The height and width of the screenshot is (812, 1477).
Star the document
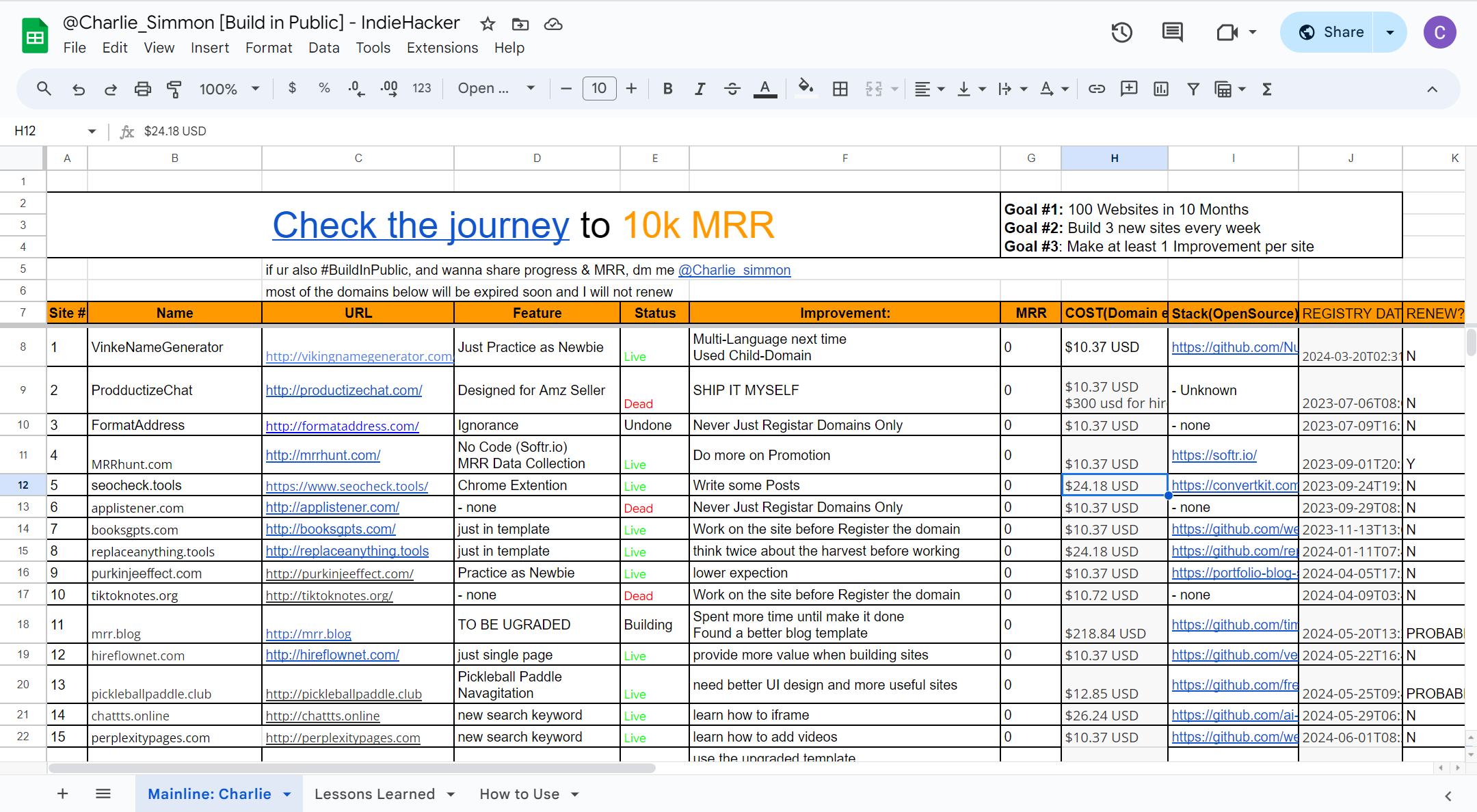click(x=488, y=25)
